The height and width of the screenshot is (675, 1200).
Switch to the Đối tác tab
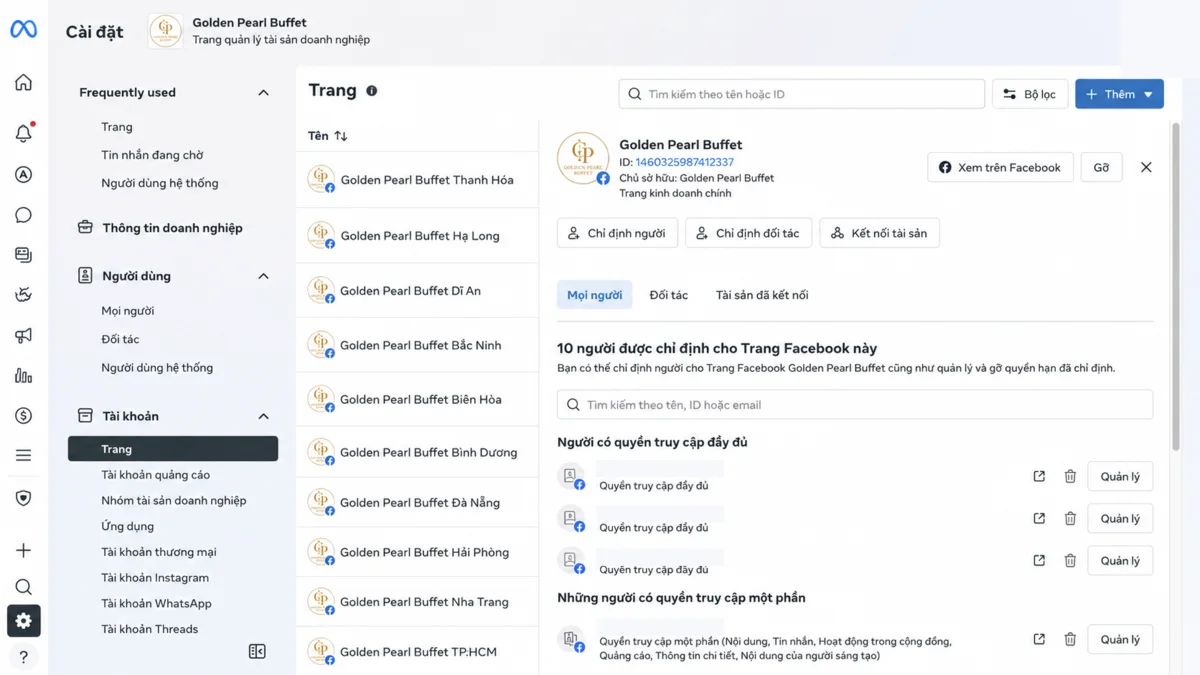click(x=668, y=295)
